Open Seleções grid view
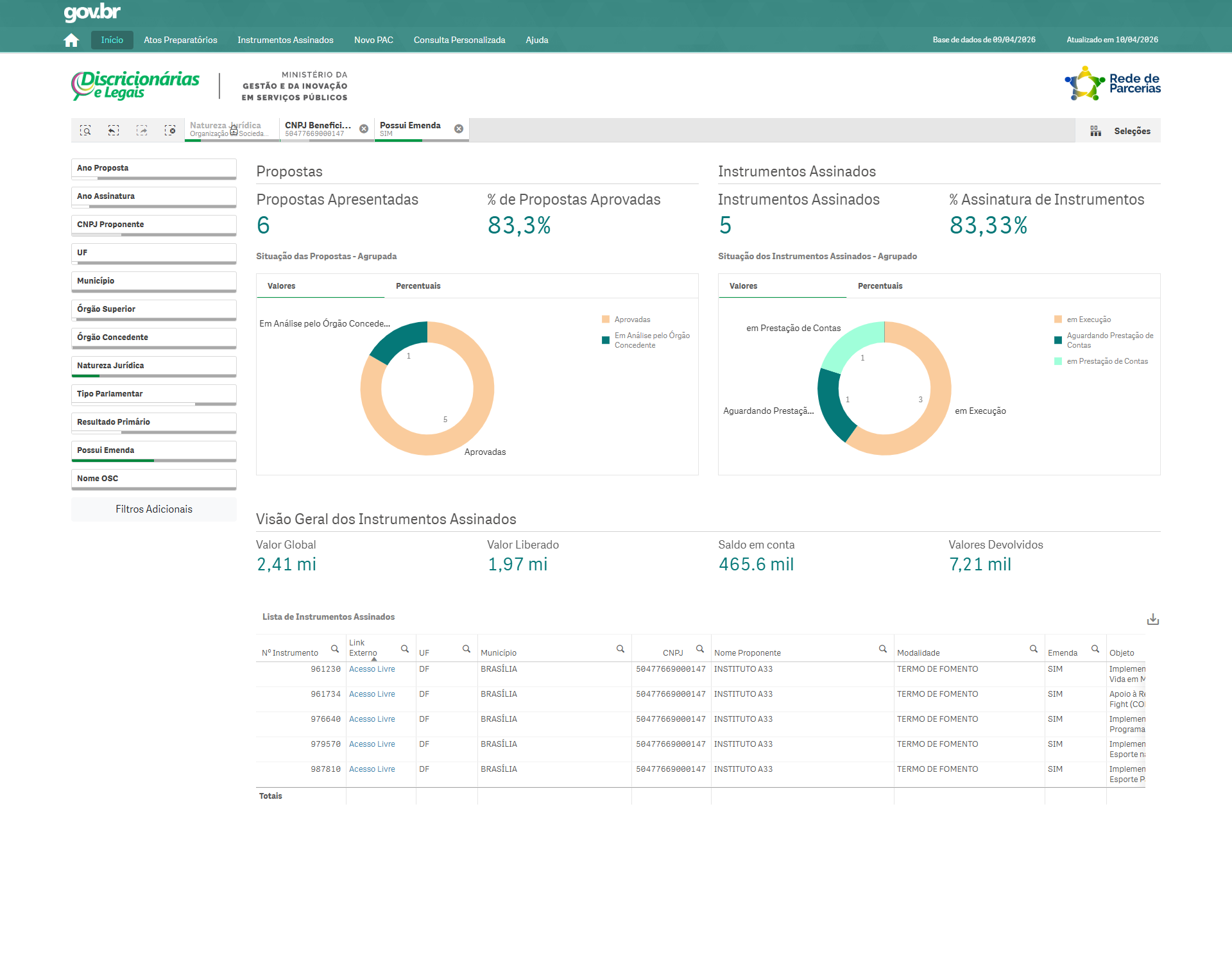This screenshot has width=1232, height=963. pos(1120,131)
